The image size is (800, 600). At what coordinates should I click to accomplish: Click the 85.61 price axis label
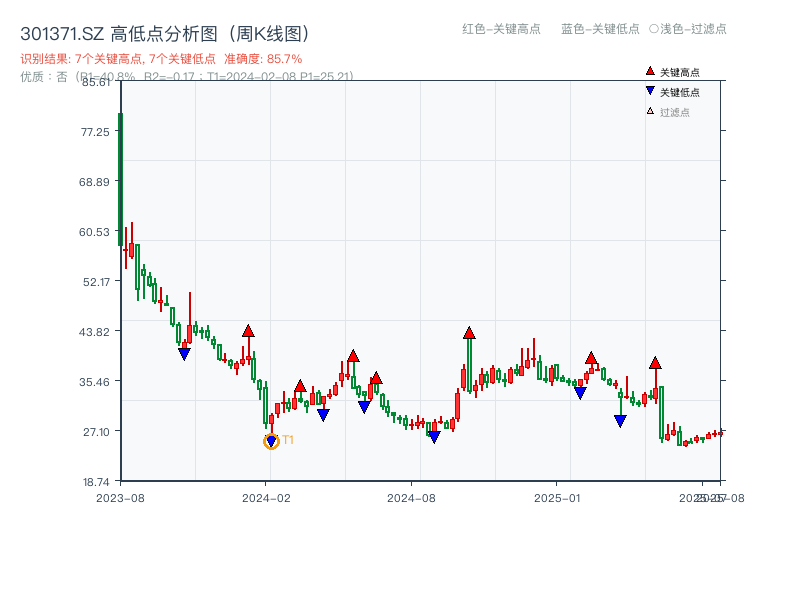point(97,84)
